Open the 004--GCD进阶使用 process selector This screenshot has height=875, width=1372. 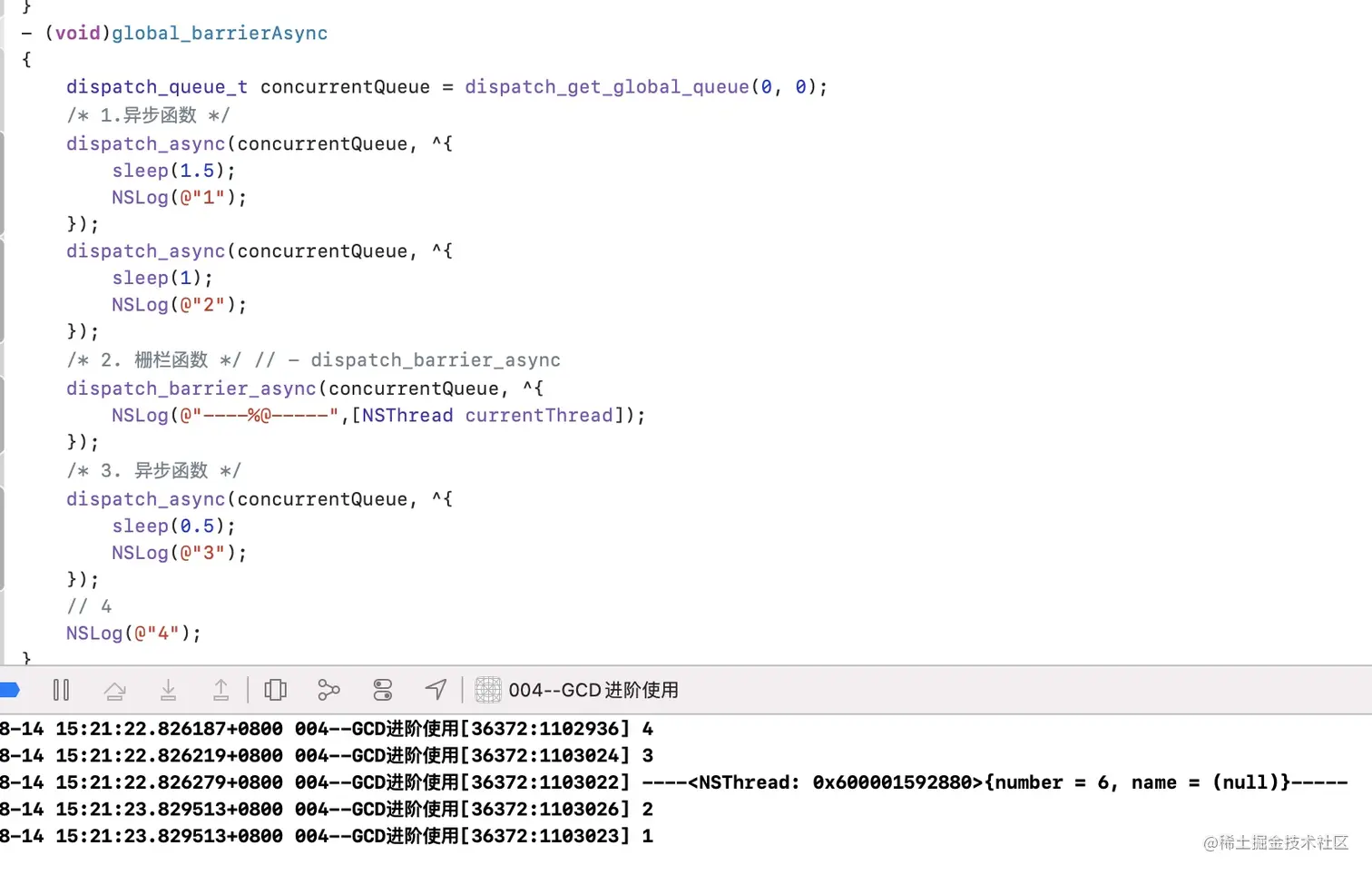tap(594, 690)
